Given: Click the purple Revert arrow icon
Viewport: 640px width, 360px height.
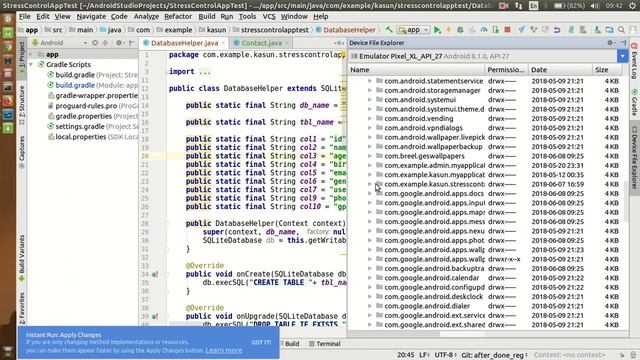Looking at the screenshot, I should point(557,30).
